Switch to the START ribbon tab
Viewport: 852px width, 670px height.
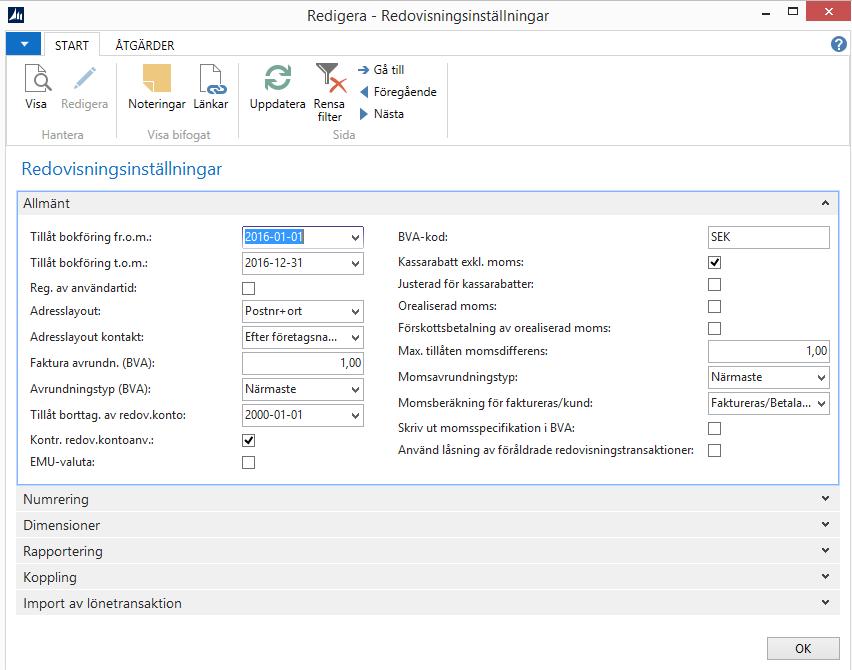point(72,45)
